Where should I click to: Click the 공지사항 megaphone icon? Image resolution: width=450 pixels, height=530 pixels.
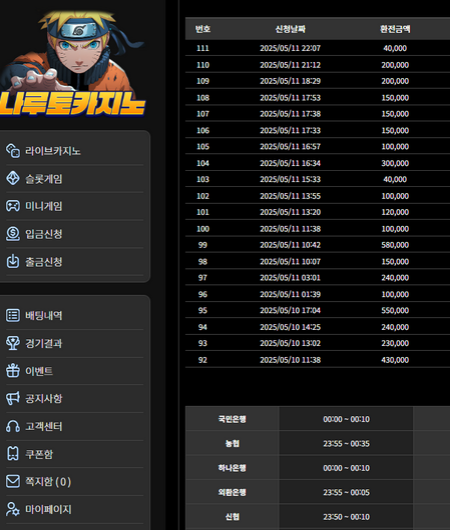13,399
